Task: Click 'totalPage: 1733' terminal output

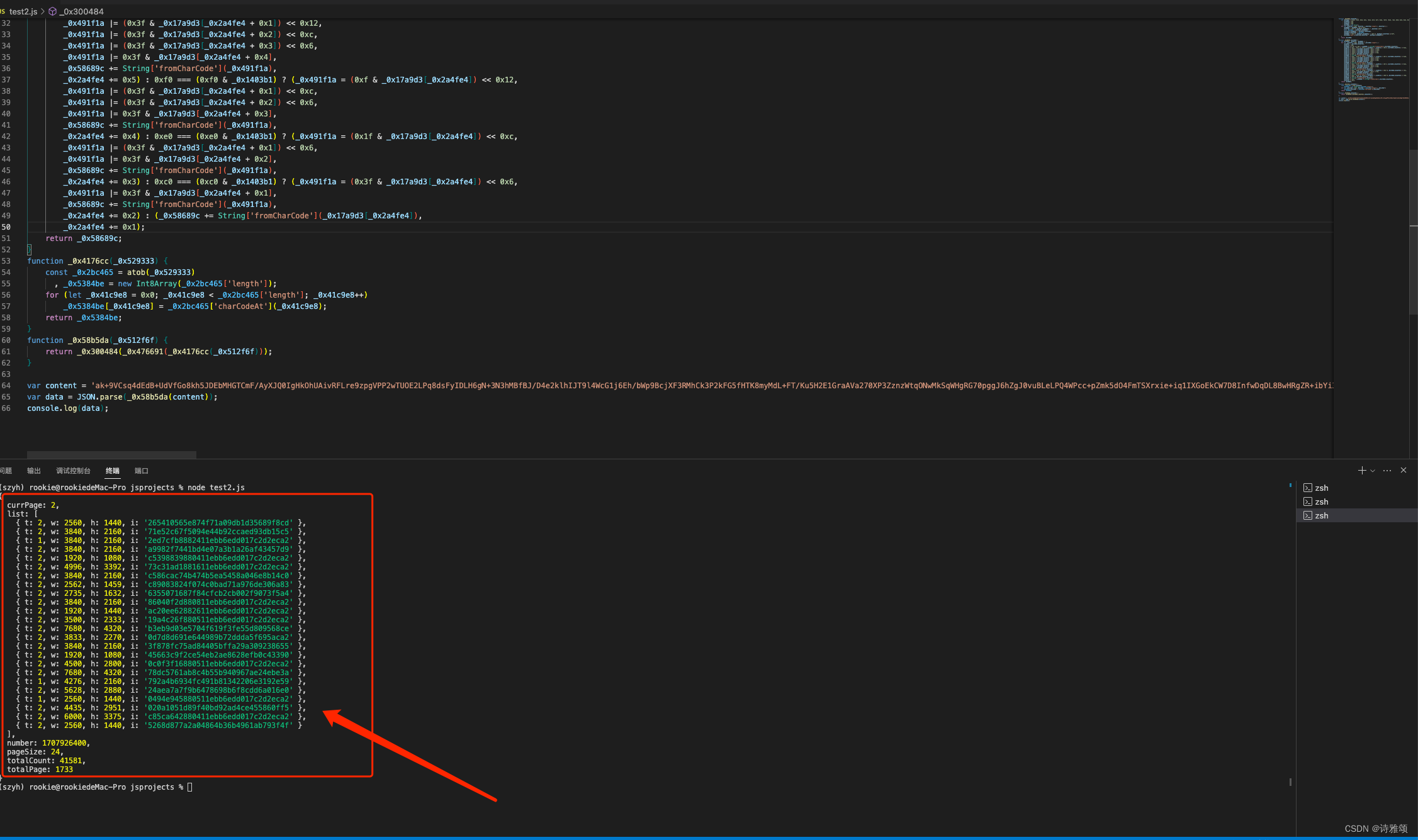Action: [40, 770]
